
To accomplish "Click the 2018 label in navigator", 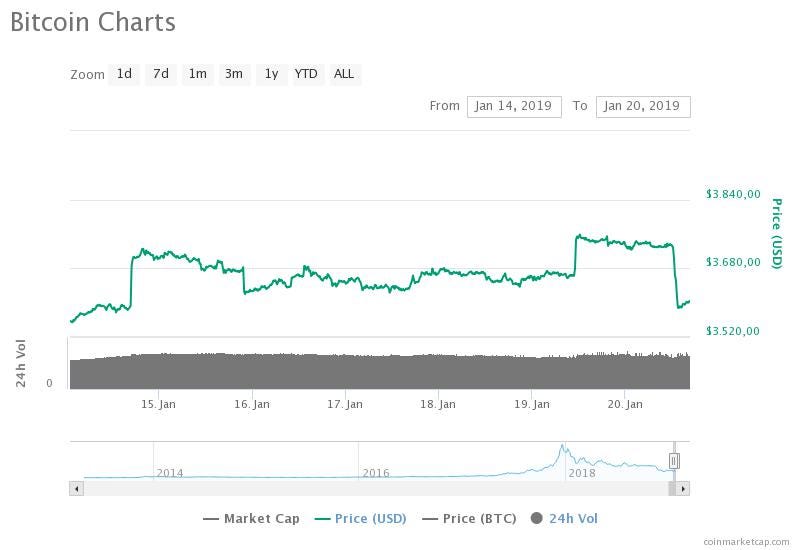I will click(582, 473).
